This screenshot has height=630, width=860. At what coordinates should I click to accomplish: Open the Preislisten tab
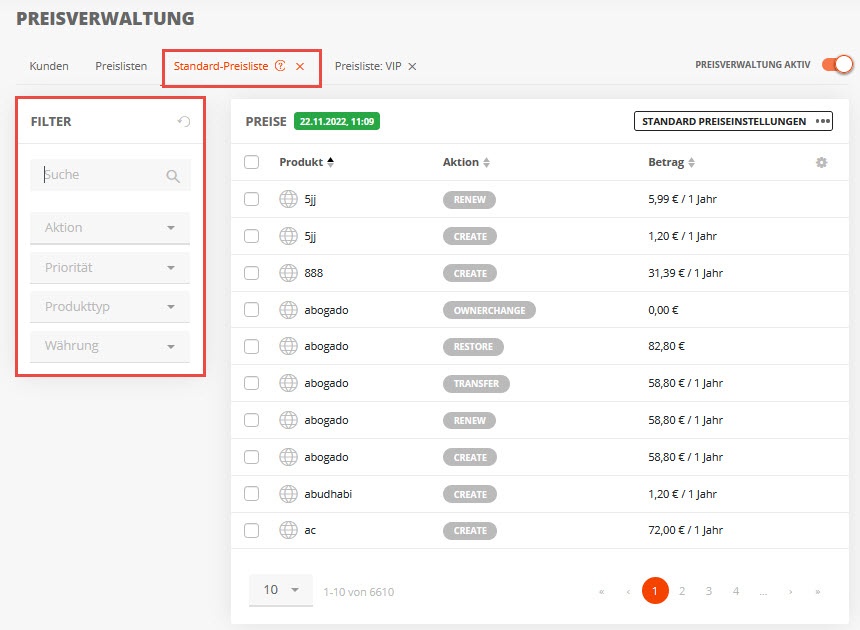[x=121, y=66]
